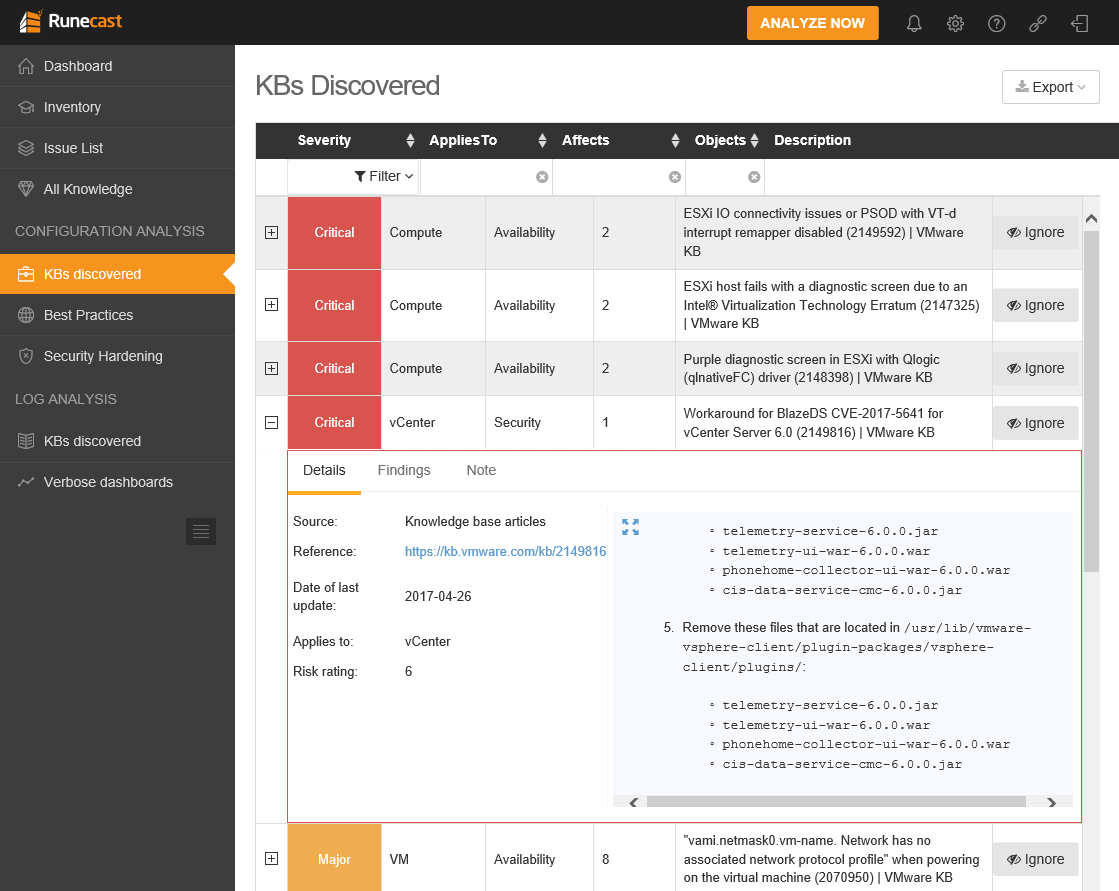Sort by AppliesTo column arrows
The height and width of the screenshot is (891, 1119).
tap(542, 141)
